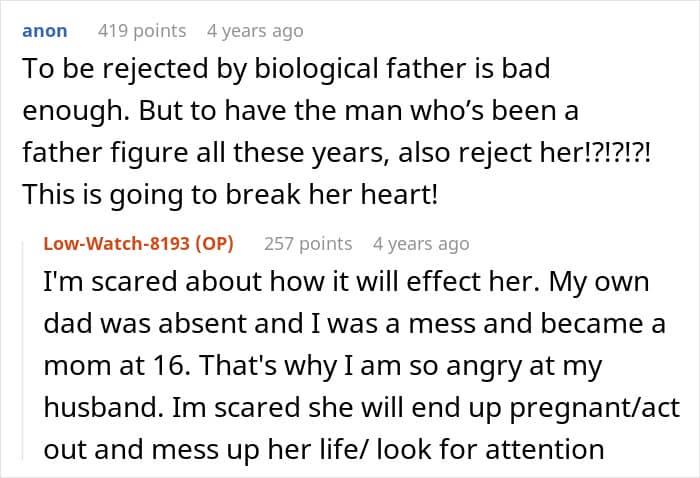Image resolution: width=700 pixels, height=478 pixels.
Task: Open the anon user profile link
Action: (45, 31)
